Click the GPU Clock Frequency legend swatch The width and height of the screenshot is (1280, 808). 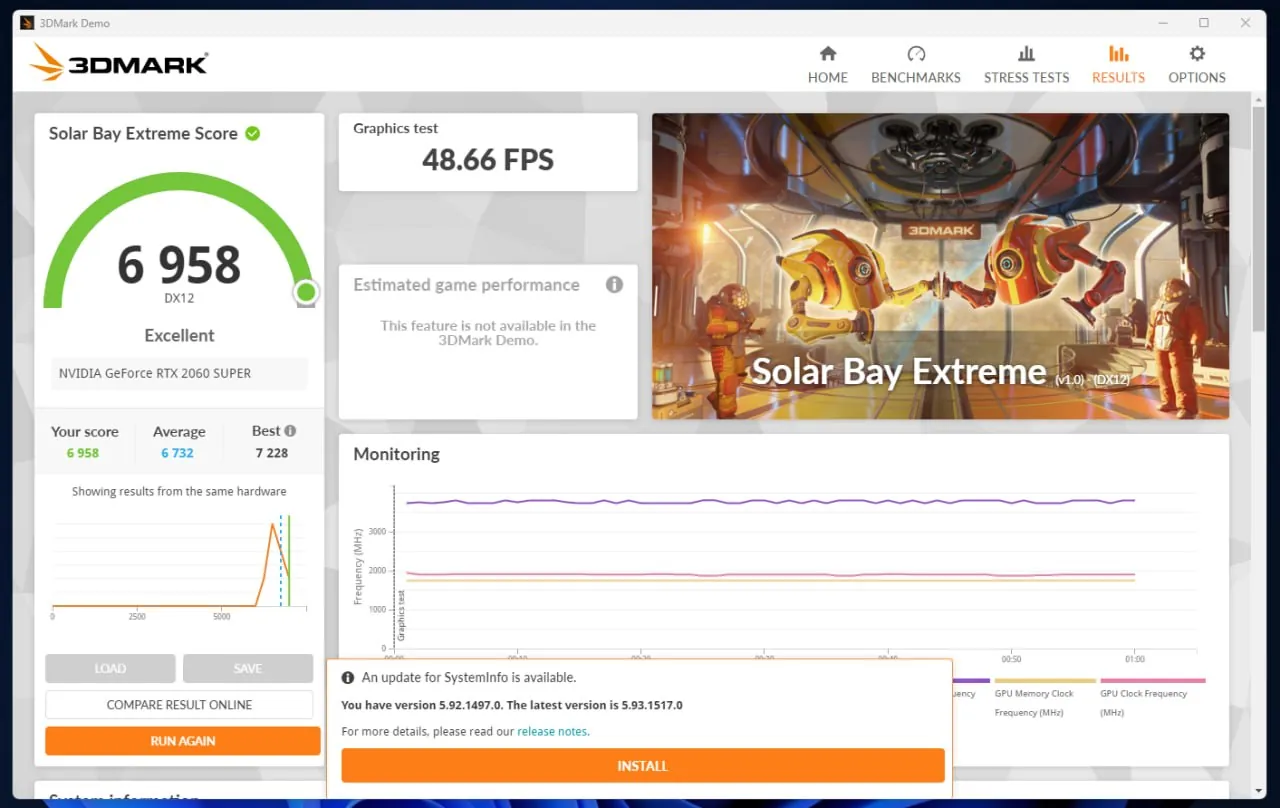(x=1153, y=681)
